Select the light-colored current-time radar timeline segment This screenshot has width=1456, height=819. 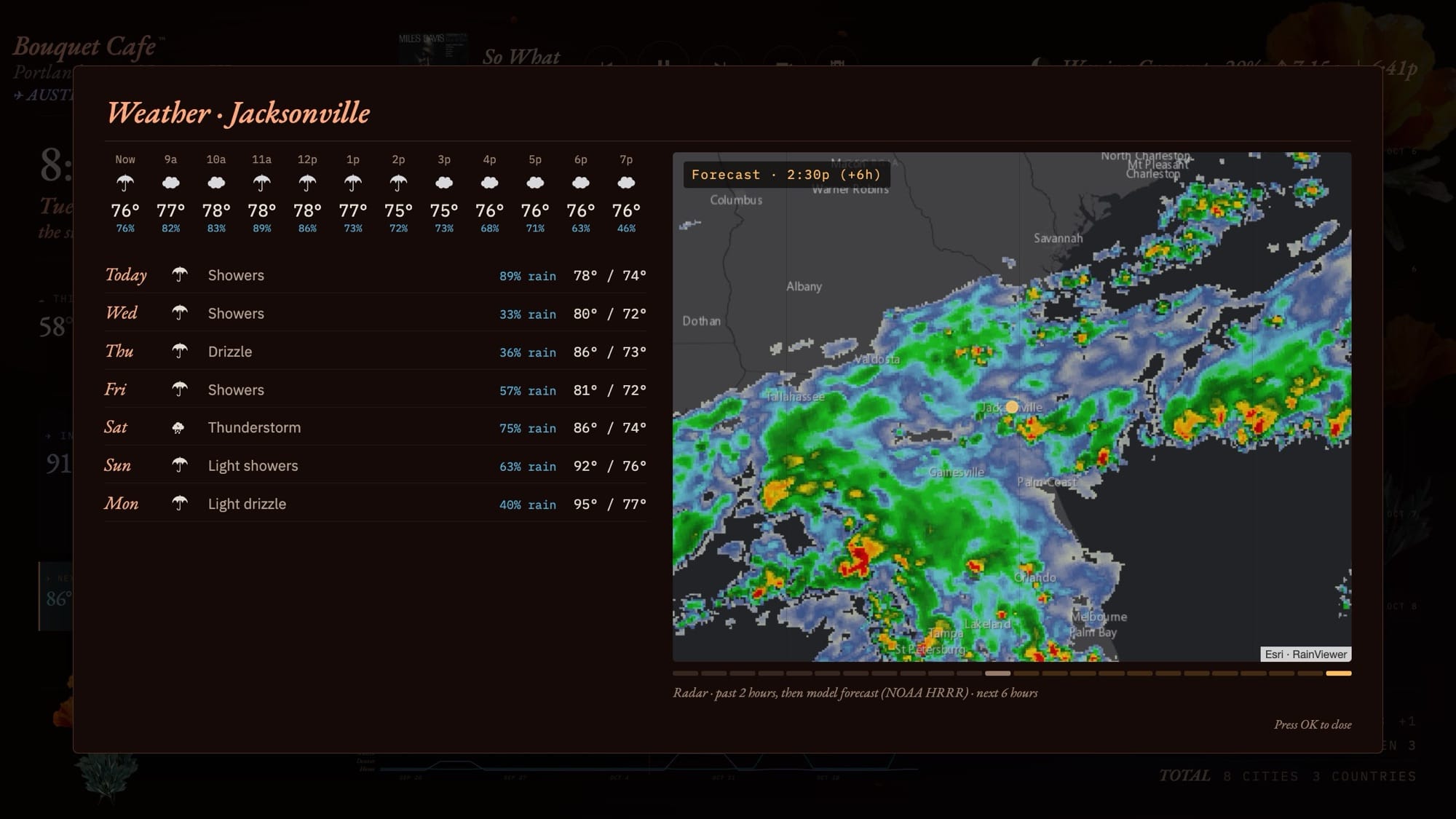997,673
